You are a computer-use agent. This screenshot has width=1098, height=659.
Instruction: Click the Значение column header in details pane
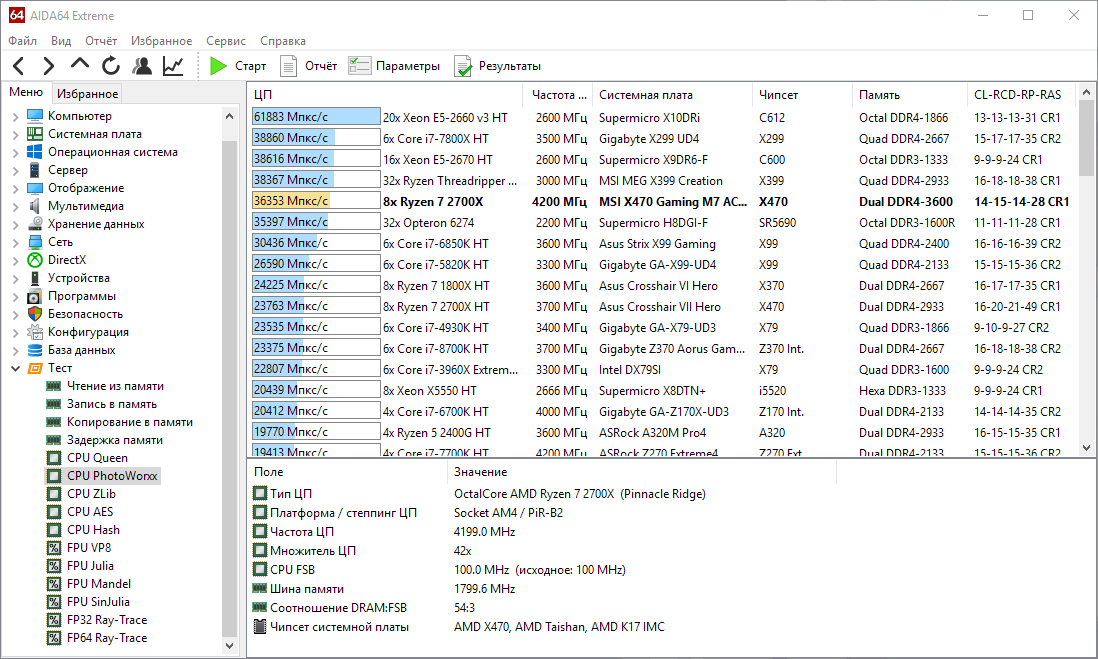(641, 472)
